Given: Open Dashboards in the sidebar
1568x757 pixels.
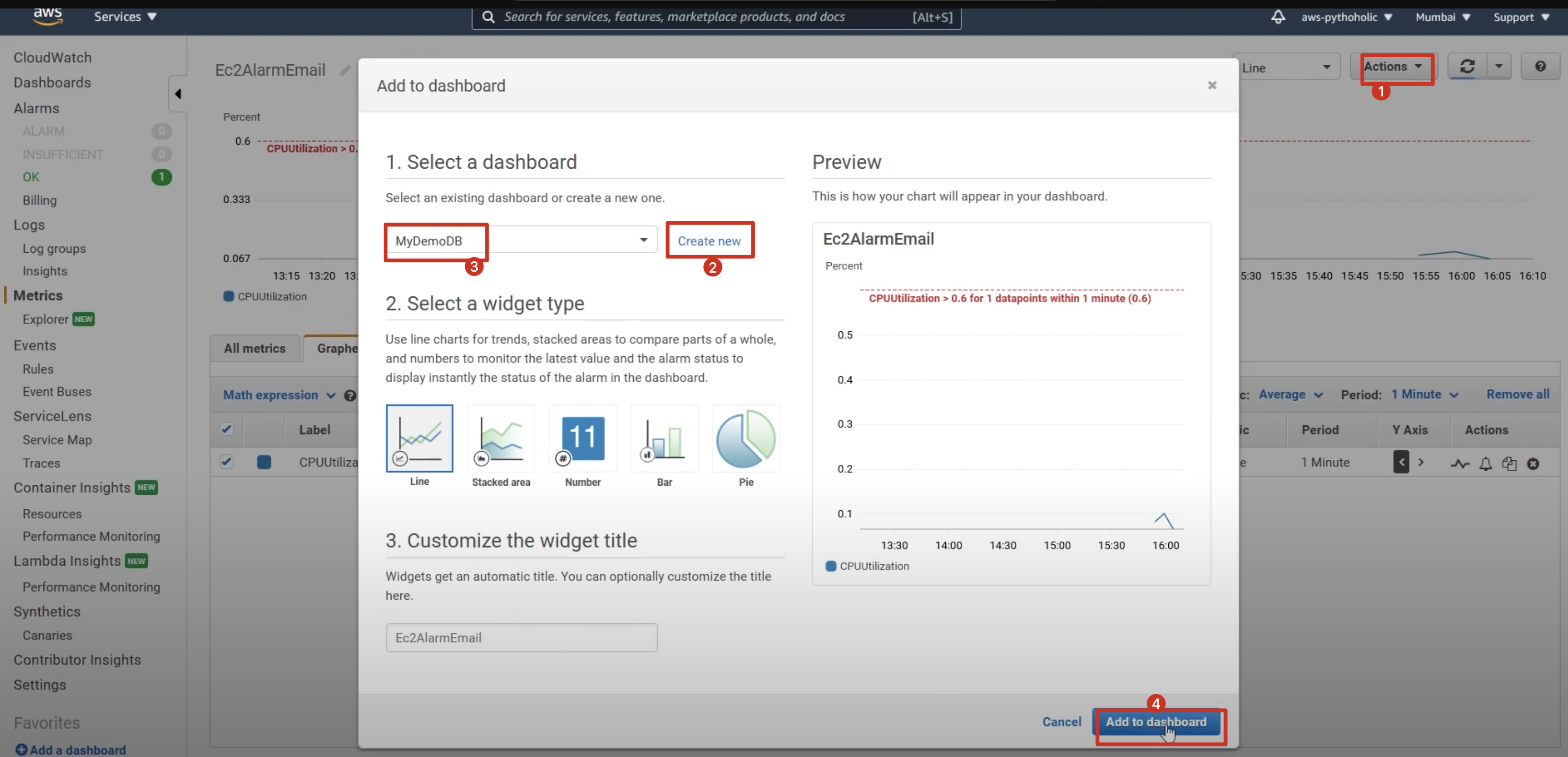Looking at the screenshot, I should (52, 82).
